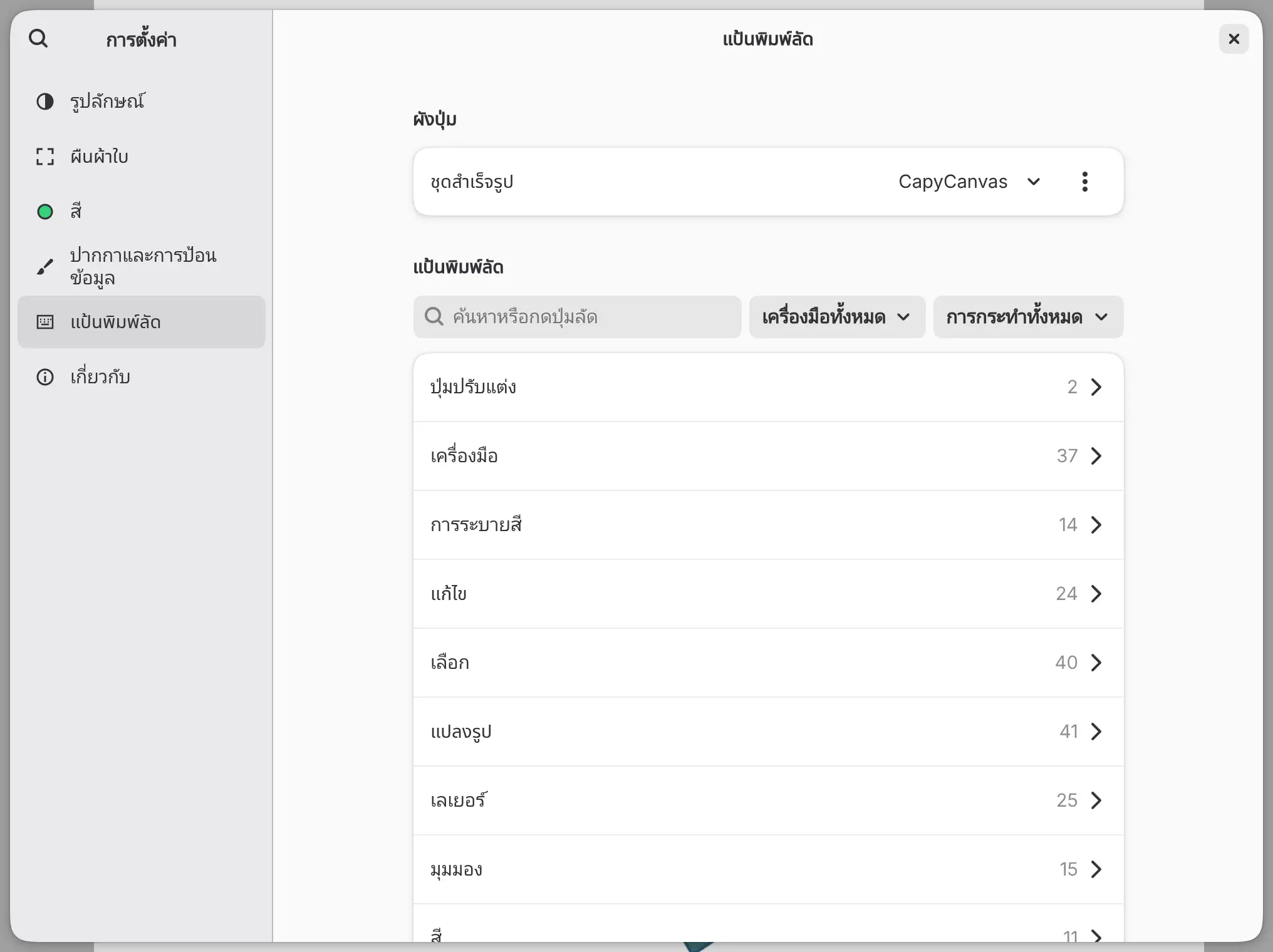This screenshot has width=1273, height=952.
Task: Click the การระบายสี category label
Action: [476, 525]
